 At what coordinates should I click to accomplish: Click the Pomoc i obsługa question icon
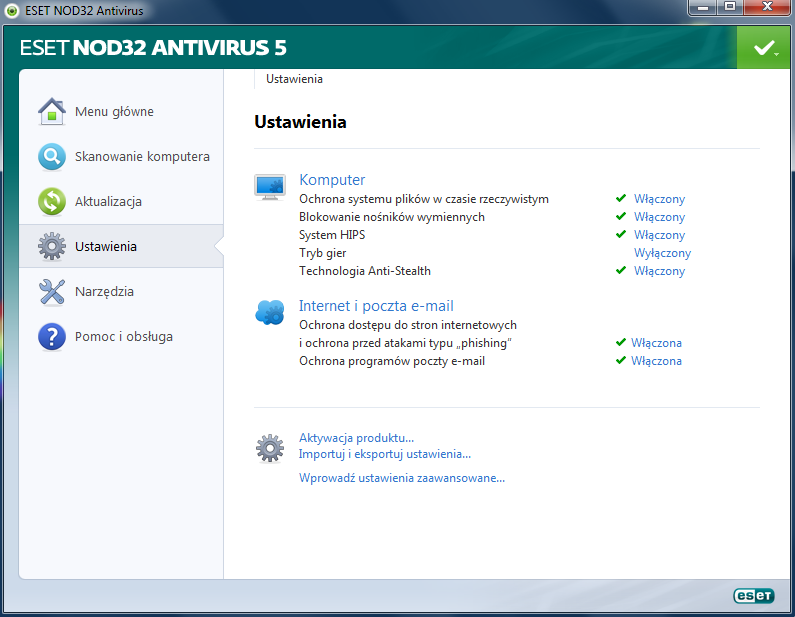(x=52, y=337)
